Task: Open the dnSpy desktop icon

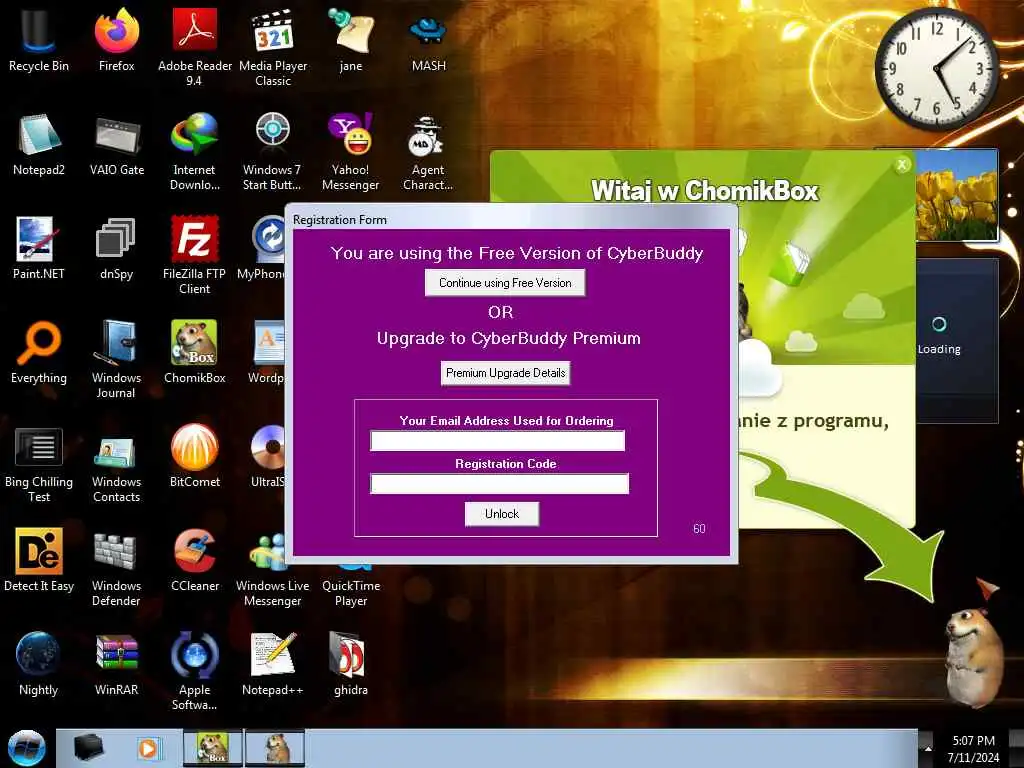Action: pos(116,248)
